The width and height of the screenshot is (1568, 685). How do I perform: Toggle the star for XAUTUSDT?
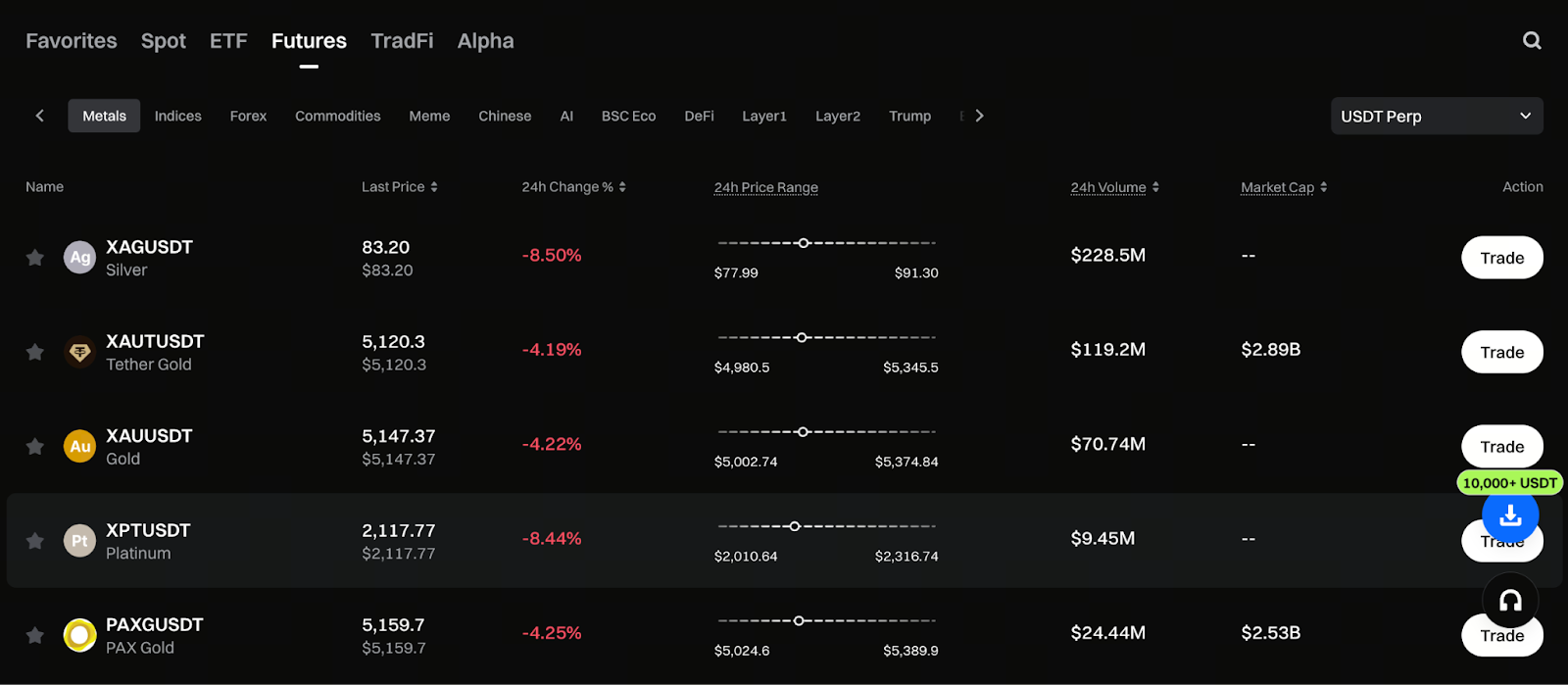[x=35, y=352]
